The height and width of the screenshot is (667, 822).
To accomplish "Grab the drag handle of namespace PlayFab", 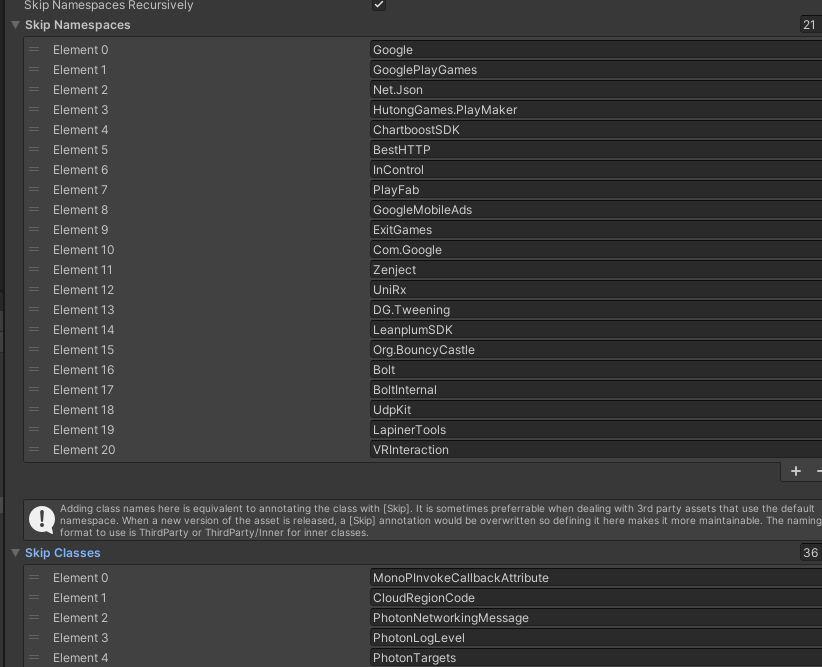I will (34, 189).
